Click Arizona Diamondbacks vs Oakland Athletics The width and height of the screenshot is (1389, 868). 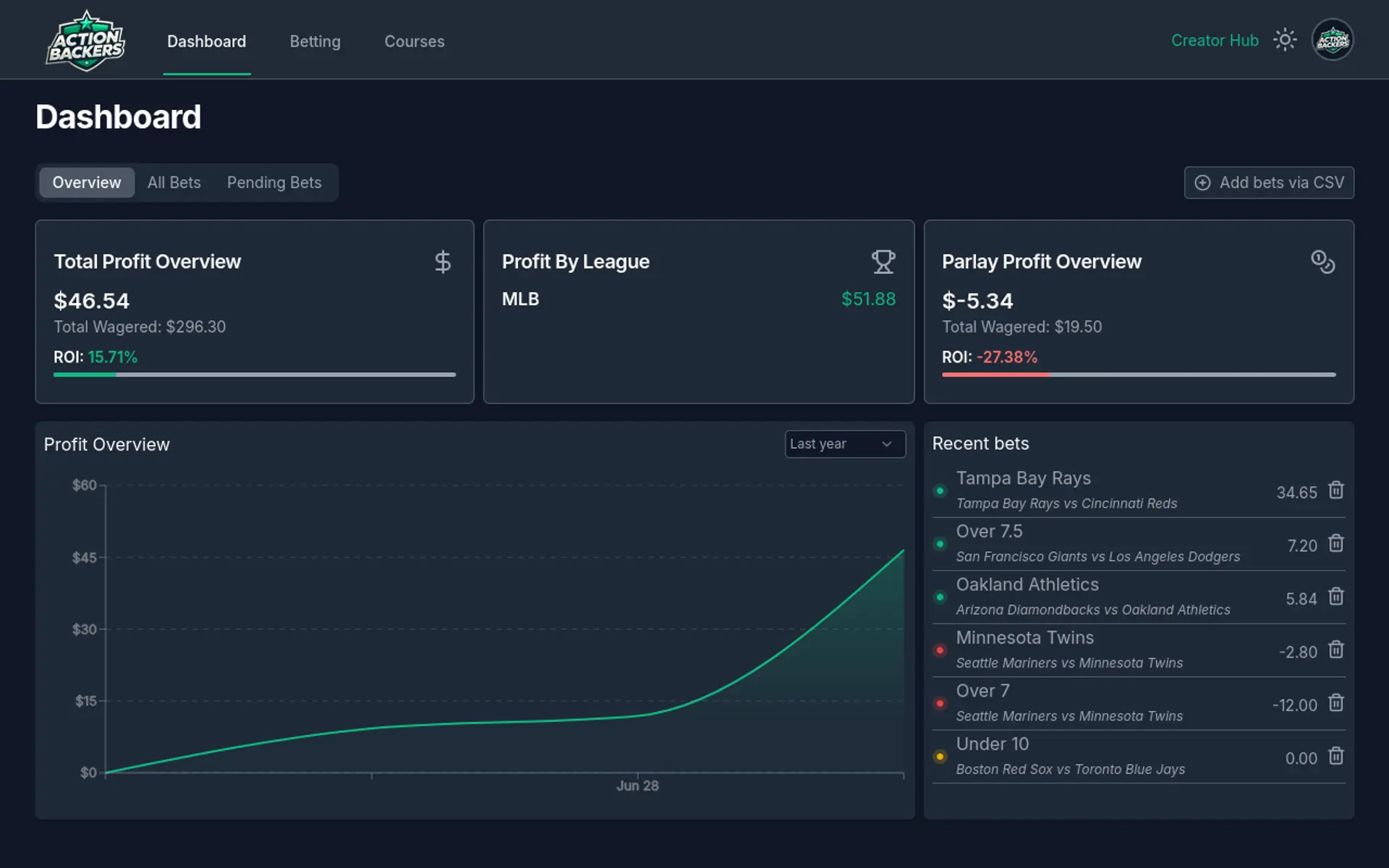[x=1092, y=610]
